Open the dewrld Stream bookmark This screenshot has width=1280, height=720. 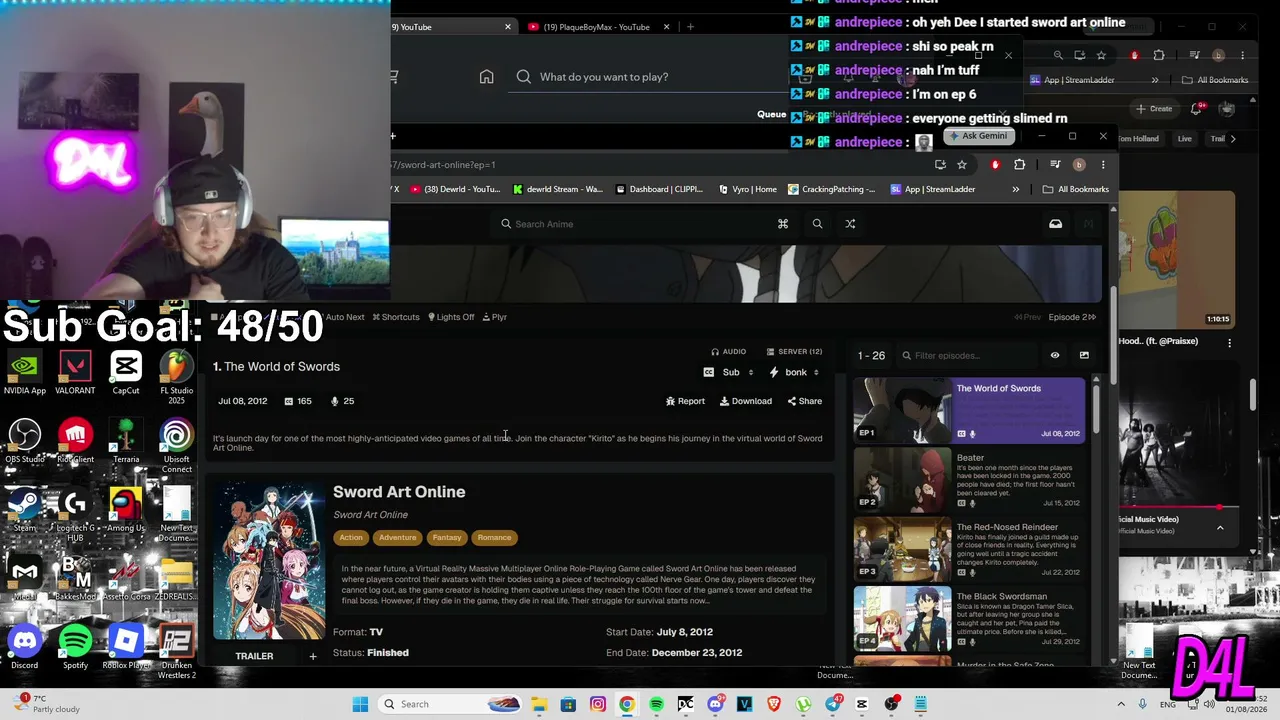[x=558, y=189]
